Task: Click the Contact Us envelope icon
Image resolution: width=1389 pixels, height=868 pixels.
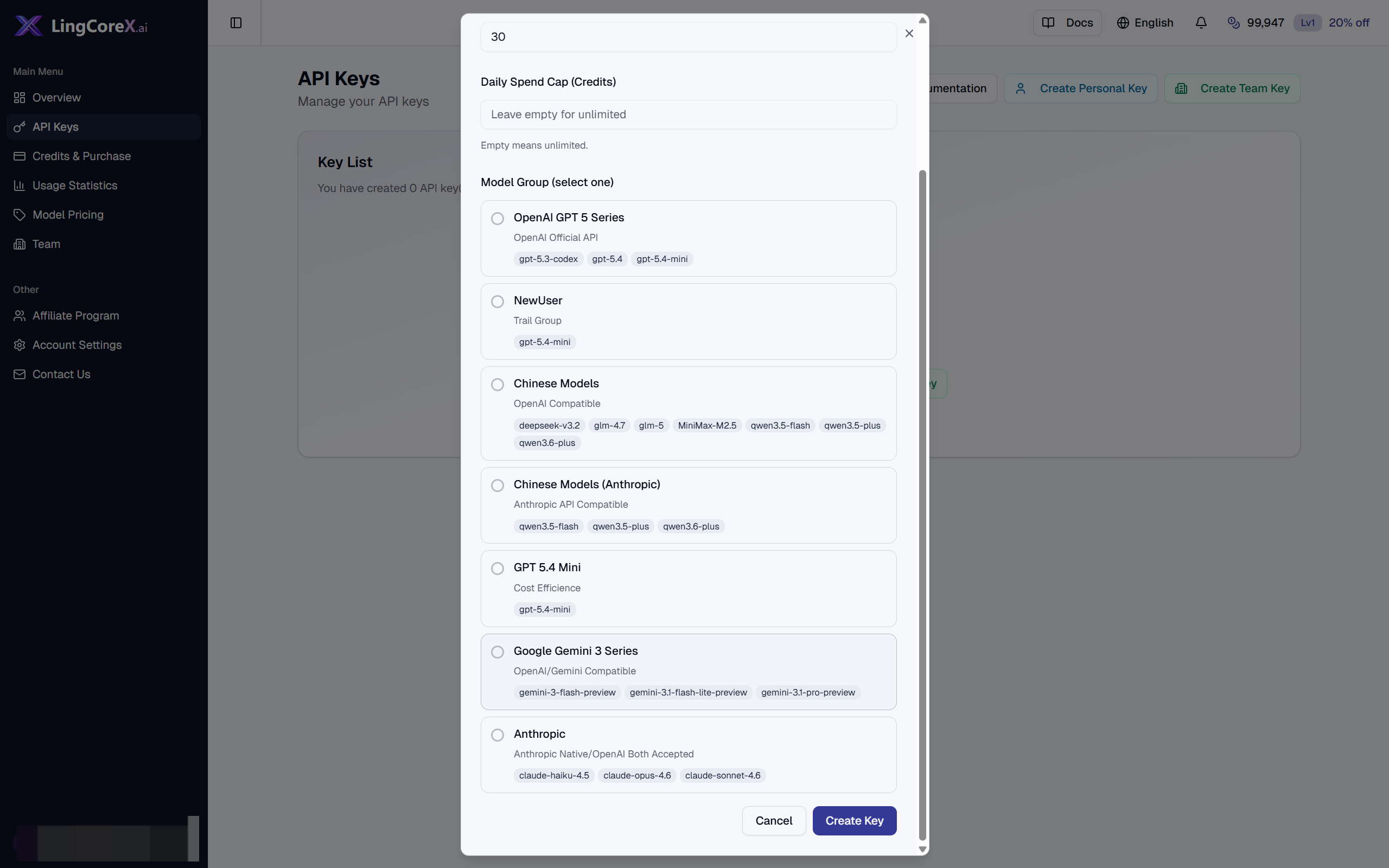Action: click(x=20, y=374)
